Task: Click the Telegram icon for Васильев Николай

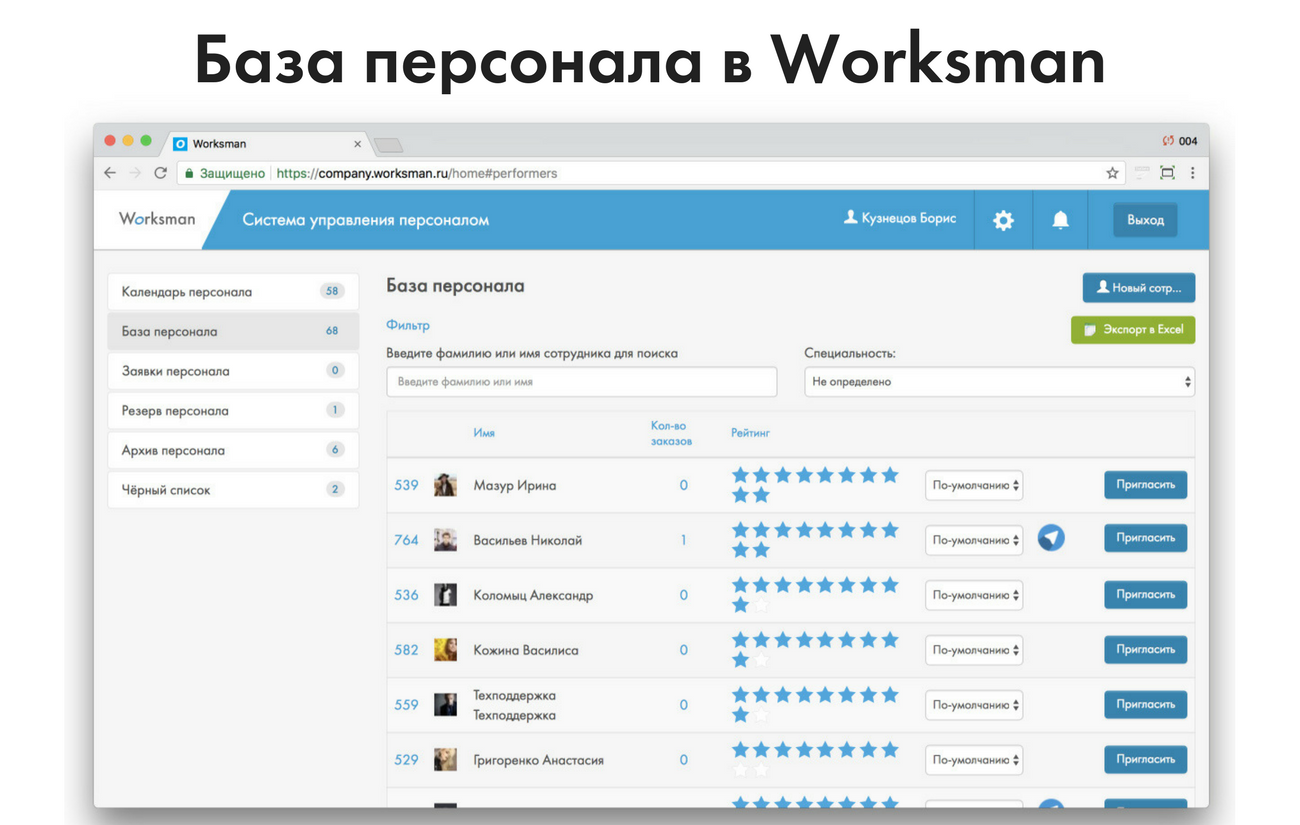Action: [1050, 539]
